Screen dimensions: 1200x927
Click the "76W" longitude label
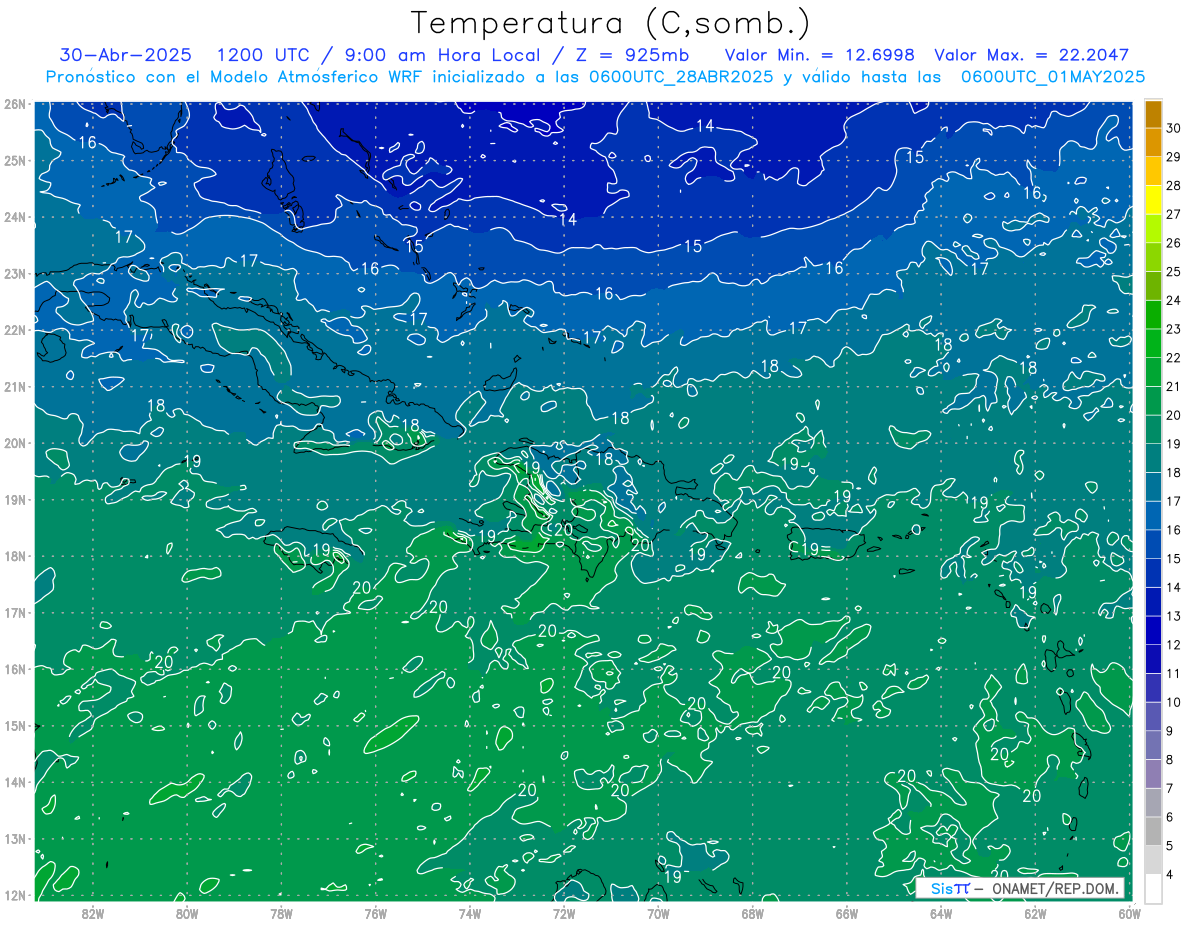tap(376, 913)
